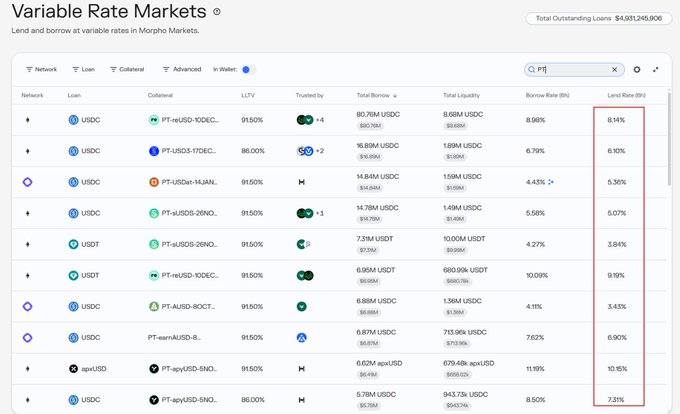The image size is (680, 414).
Task: Click the table vertical scrollbar
Action: pos(669,138)
